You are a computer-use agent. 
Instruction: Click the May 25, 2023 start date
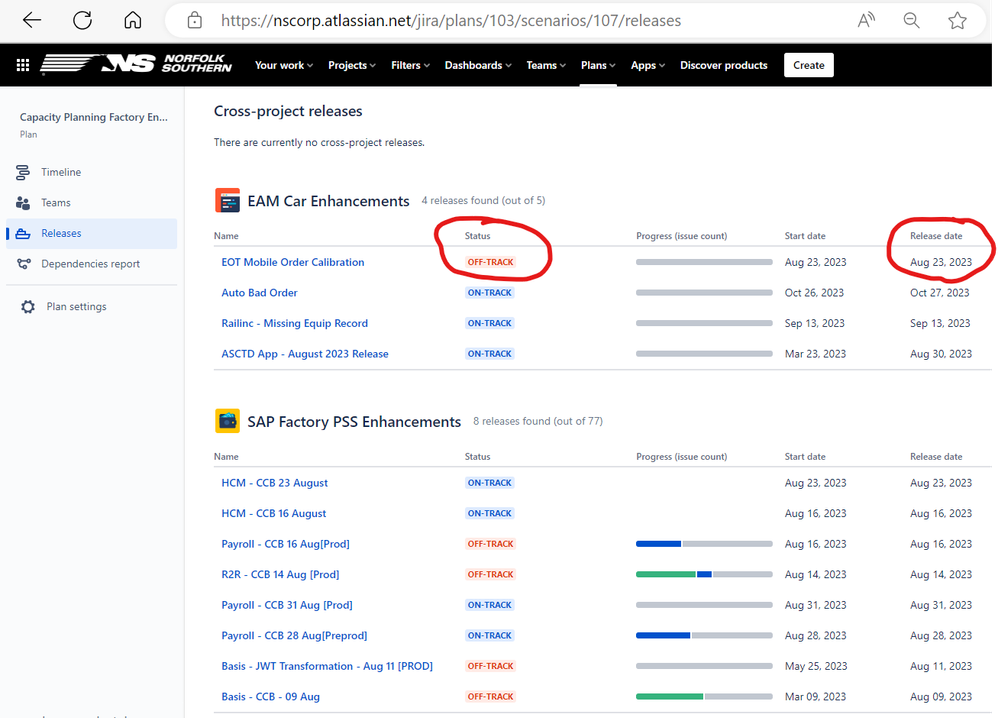[x=816, y=666]
